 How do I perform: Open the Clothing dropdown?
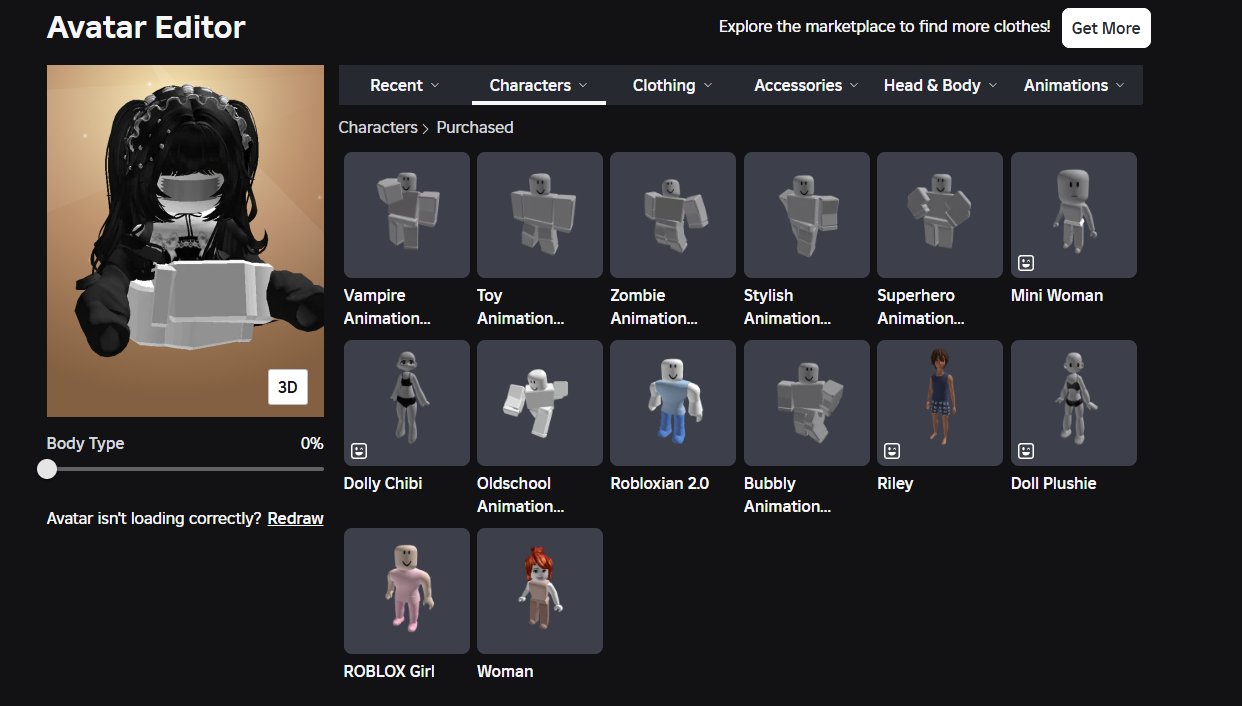(672, 86)
